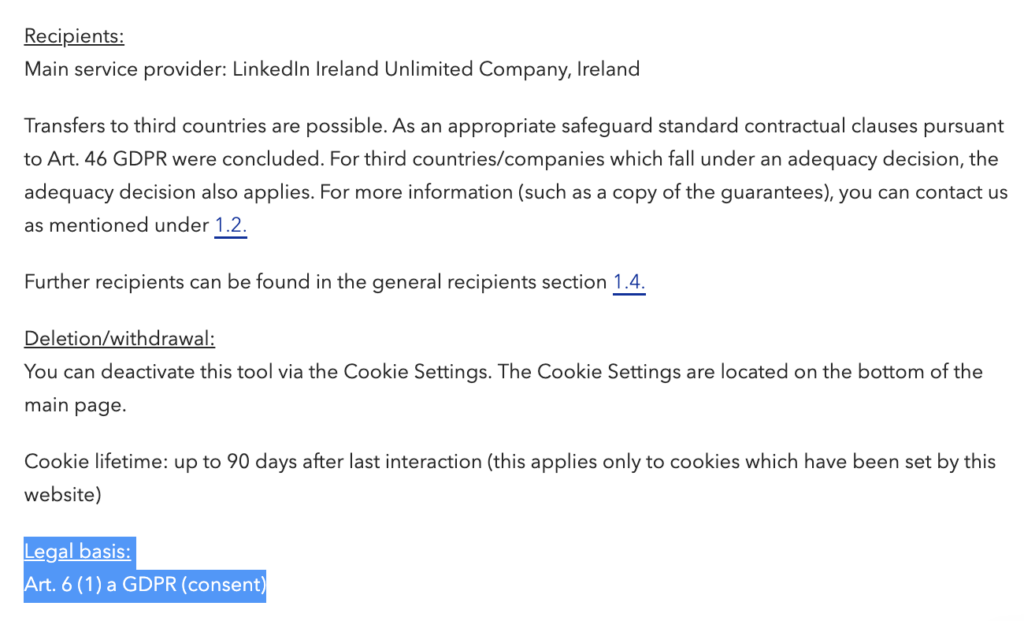Click the words Main service provider:
Viewport: 1024px width, 621px height.
click(x=125, y=69)
